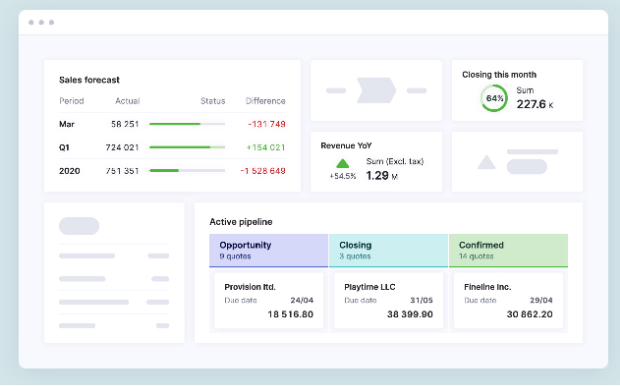Open the Playtime LLC quote card
The image size is (620, 386).
[x=388, y=301]
